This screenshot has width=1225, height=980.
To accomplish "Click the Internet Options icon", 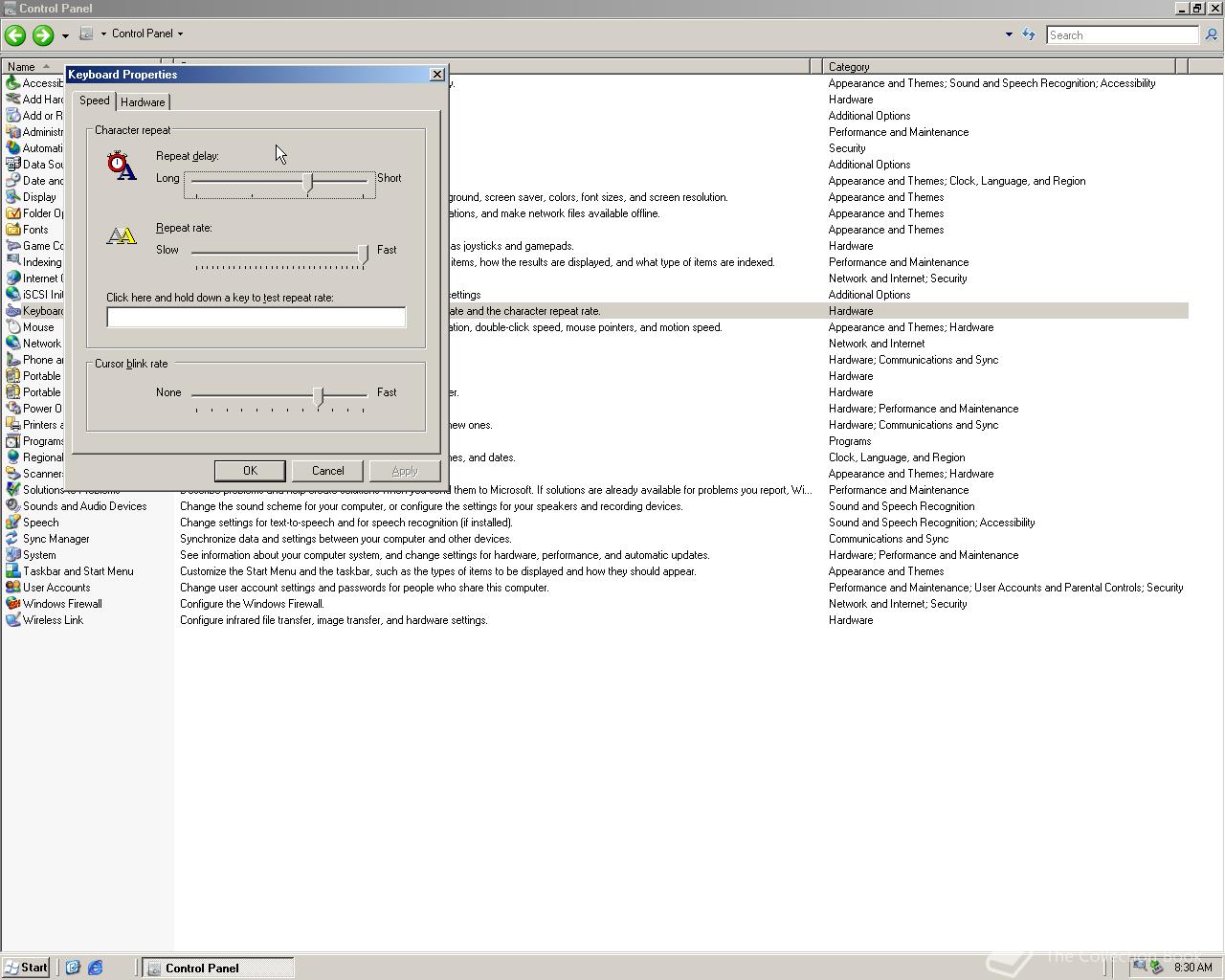I will click(12, 278).
